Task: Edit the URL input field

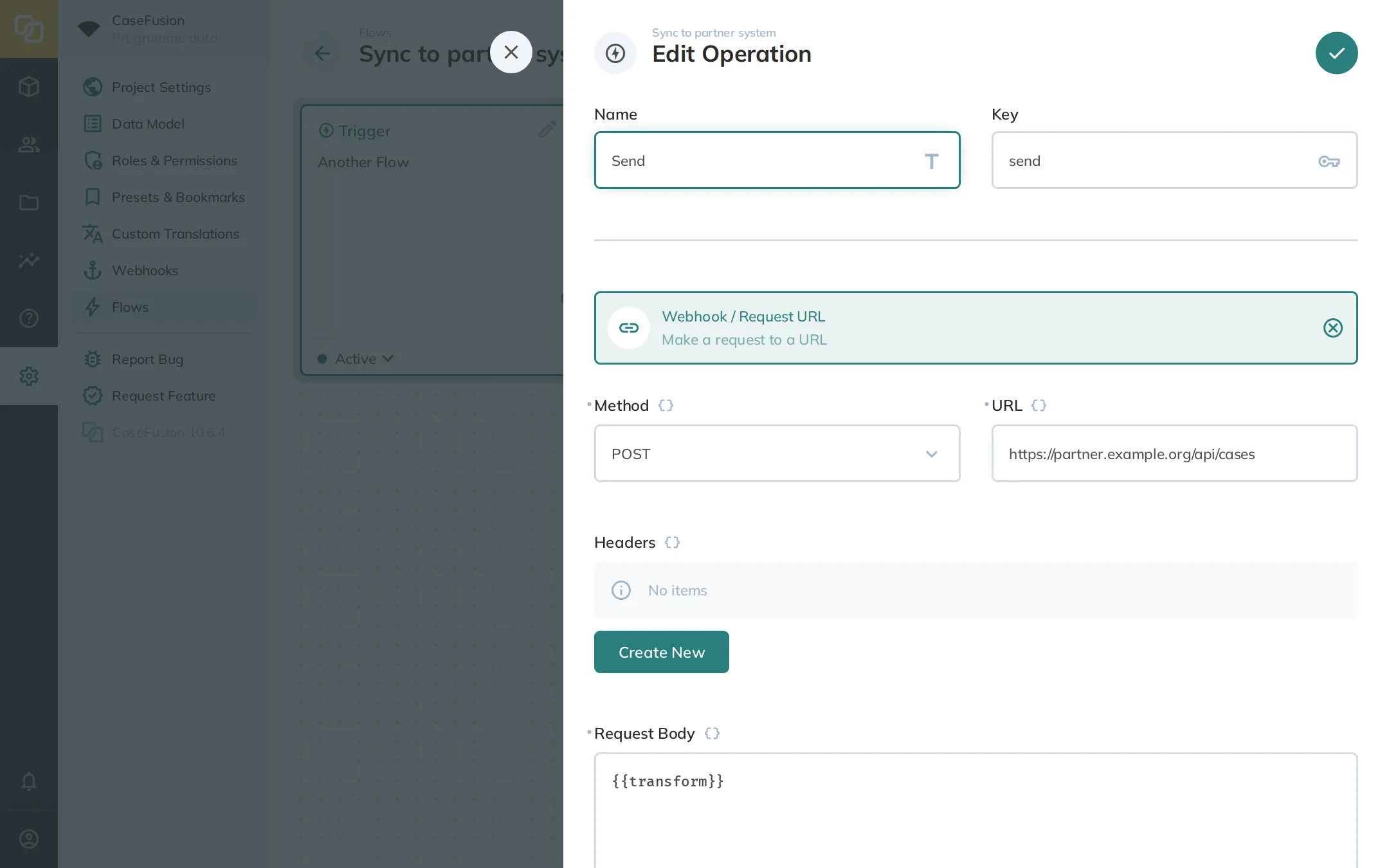Action: coord(1174,453)
